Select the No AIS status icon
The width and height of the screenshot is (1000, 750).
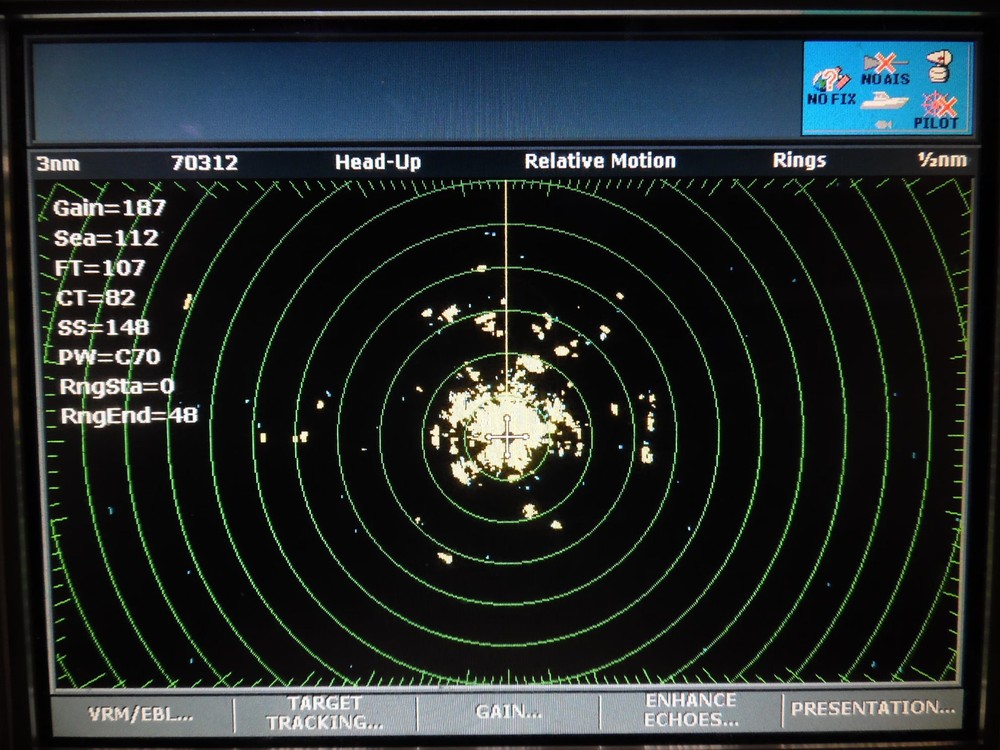tap(885, 70)
